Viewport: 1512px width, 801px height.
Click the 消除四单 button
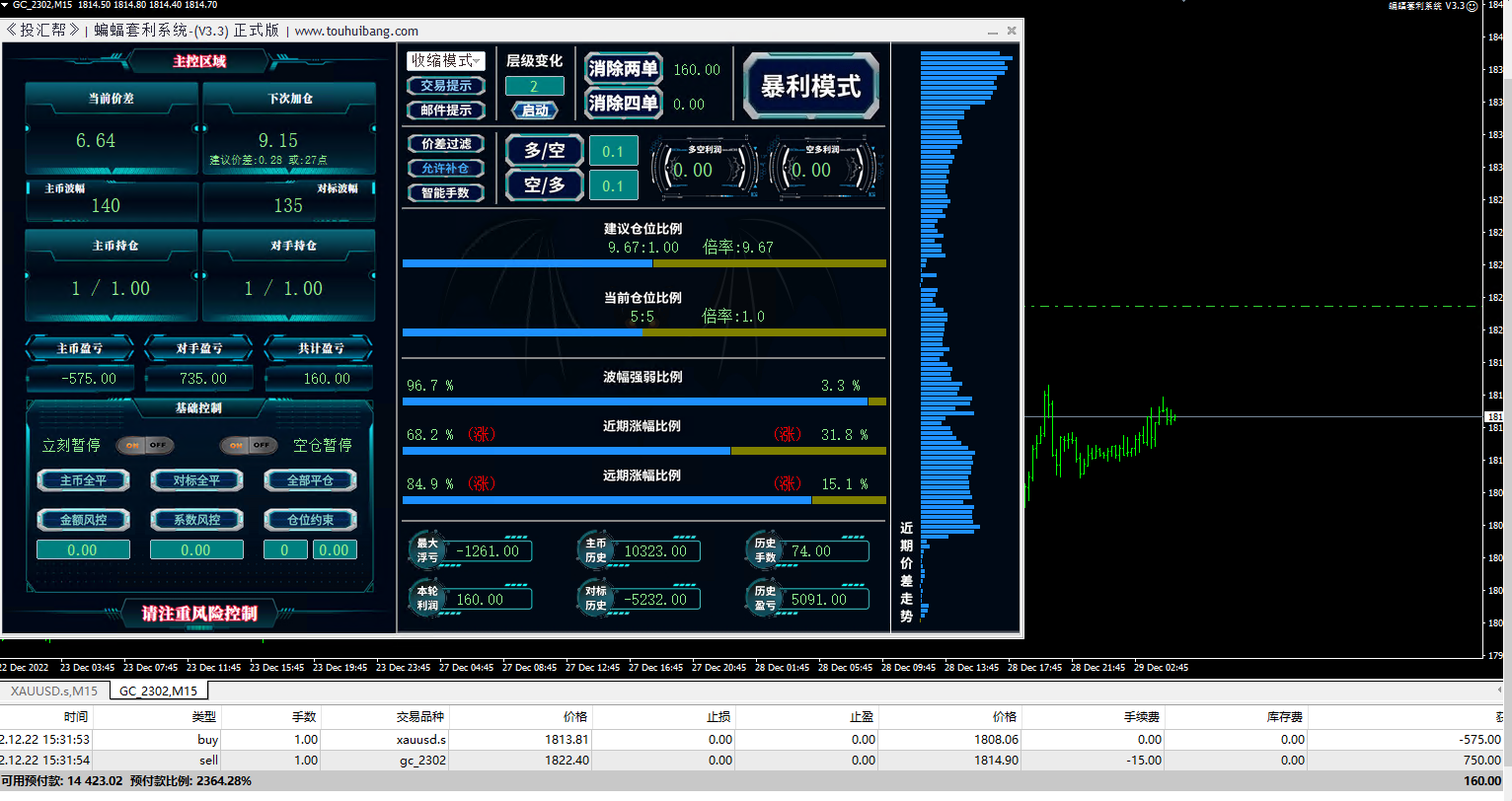[x=624, y=103]
